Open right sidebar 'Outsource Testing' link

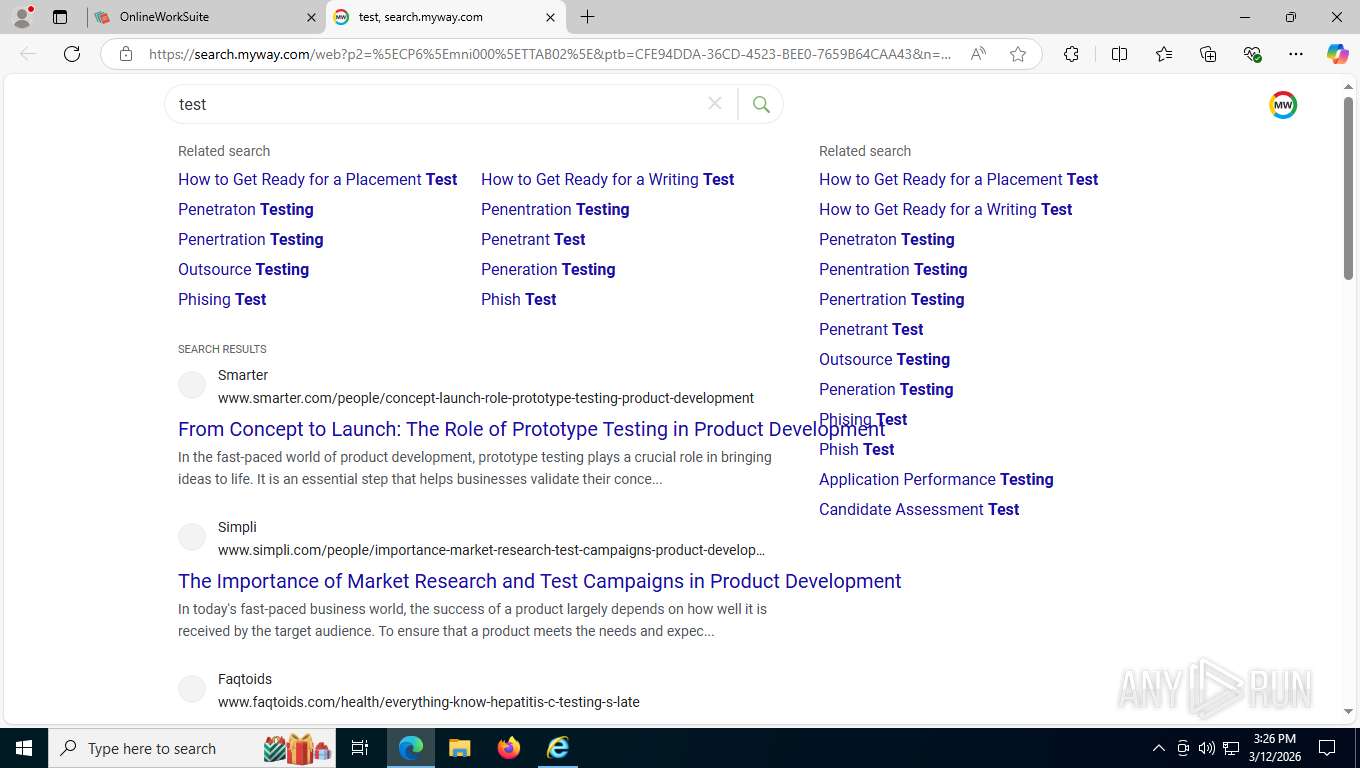pyautogui.click(x=884, y=359)
